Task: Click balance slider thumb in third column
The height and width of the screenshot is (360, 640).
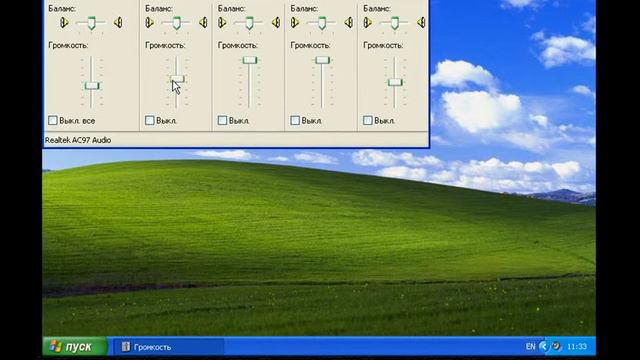Action: [249, 23]
